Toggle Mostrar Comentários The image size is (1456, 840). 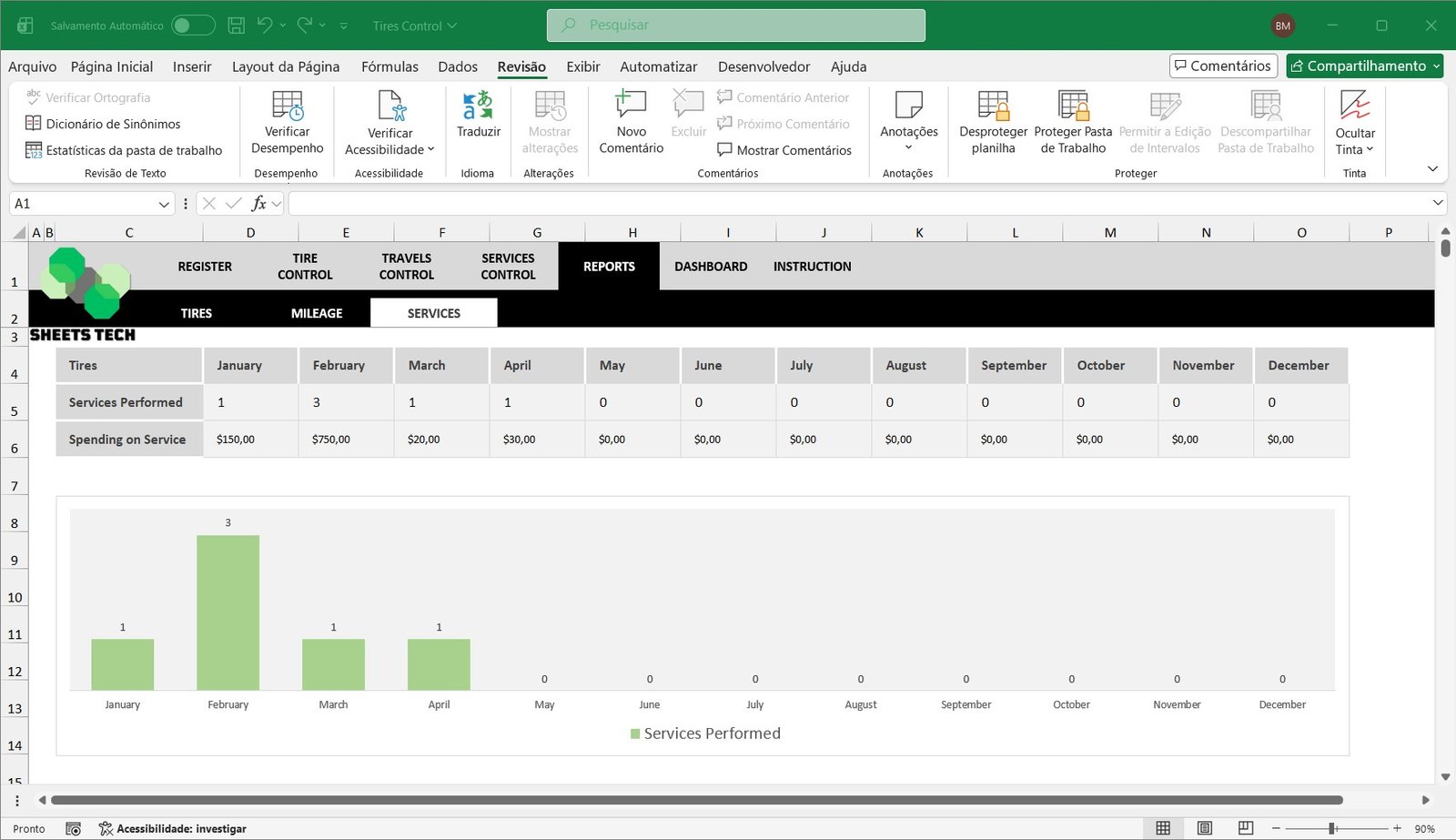(784, 150)
